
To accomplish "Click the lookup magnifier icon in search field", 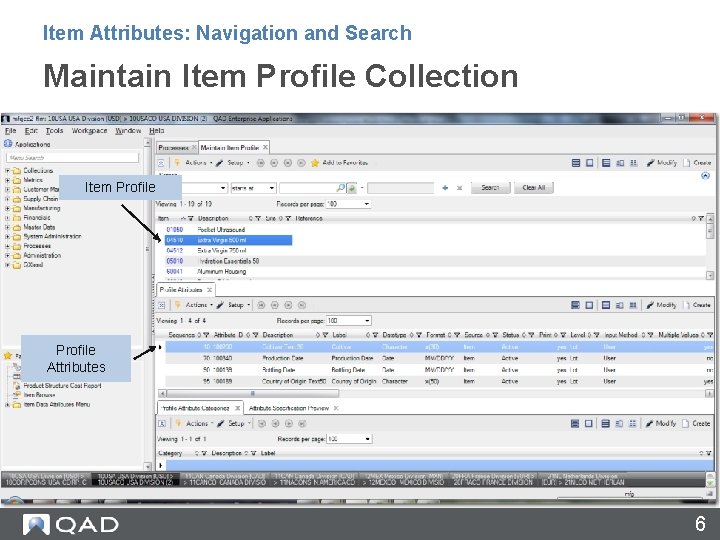I will pos(340,188).
